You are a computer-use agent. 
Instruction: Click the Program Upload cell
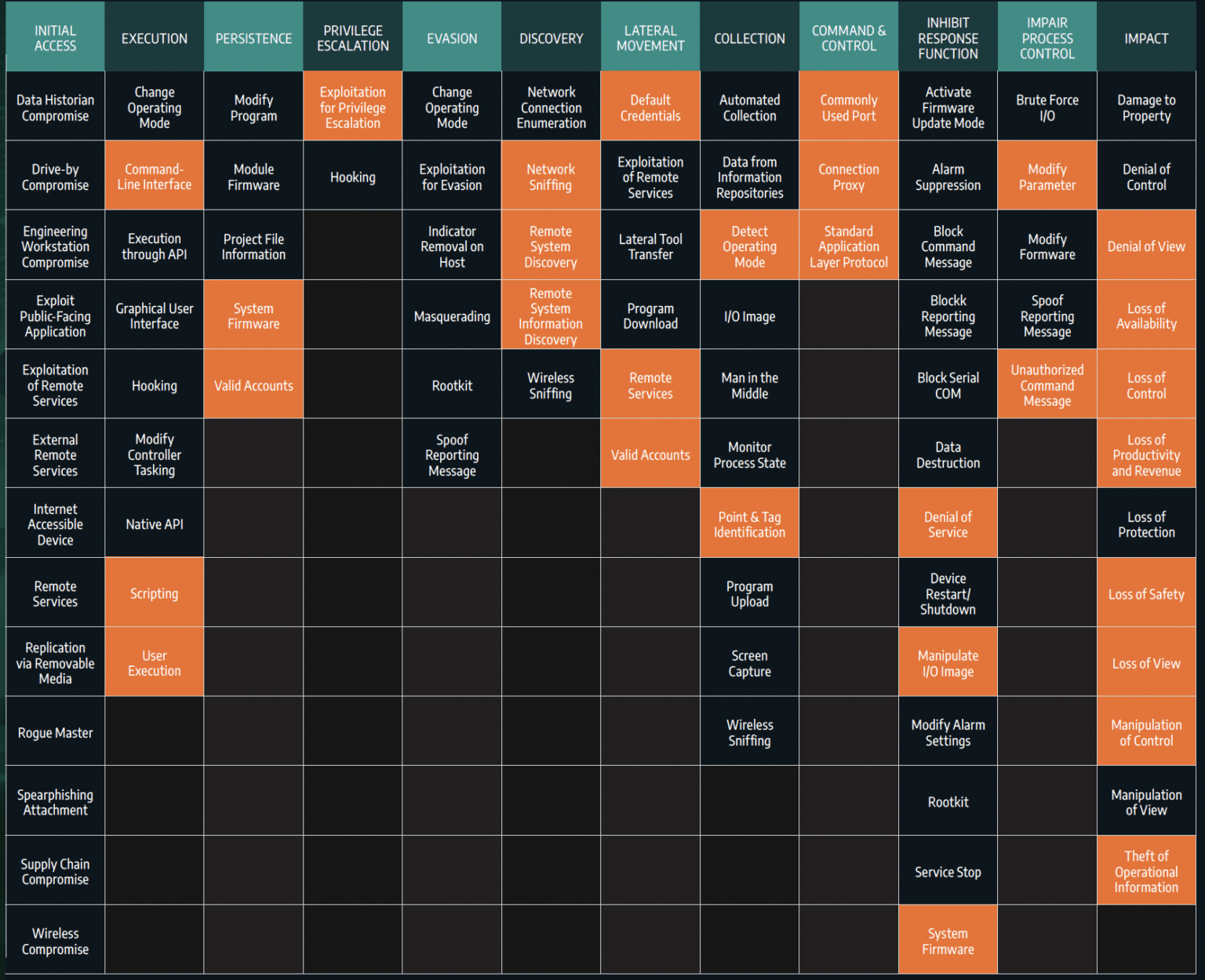[749, 592]
